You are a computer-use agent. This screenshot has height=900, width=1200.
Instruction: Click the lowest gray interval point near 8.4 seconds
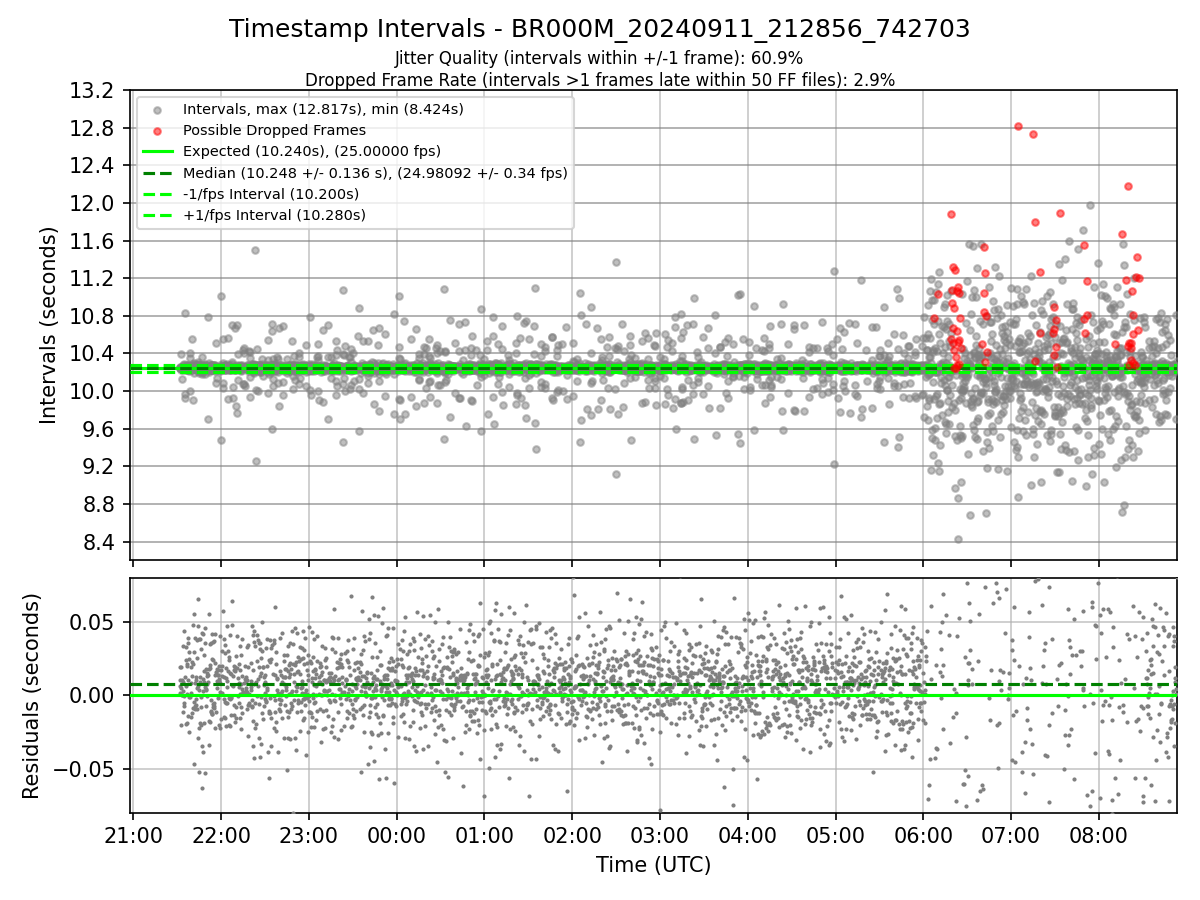click(958, 539)
